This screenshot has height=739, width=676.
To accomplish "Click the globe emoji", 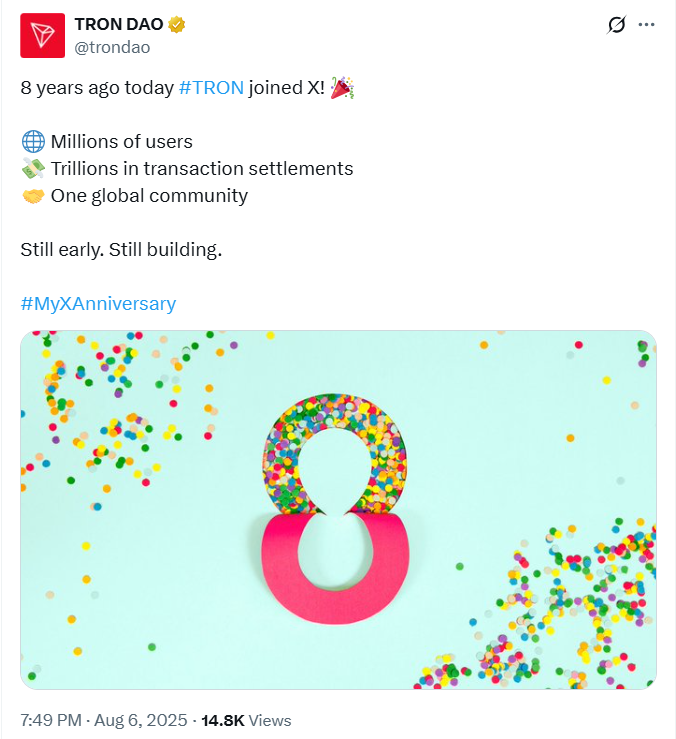I will [x=31, y=142].
